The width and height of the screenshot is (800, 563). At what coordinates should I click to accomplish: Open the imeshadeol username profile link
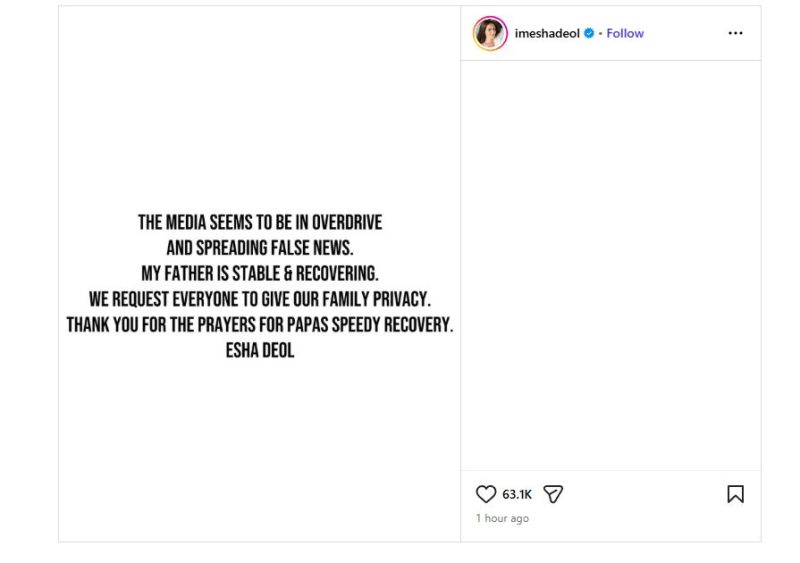(x=547, y=33)
